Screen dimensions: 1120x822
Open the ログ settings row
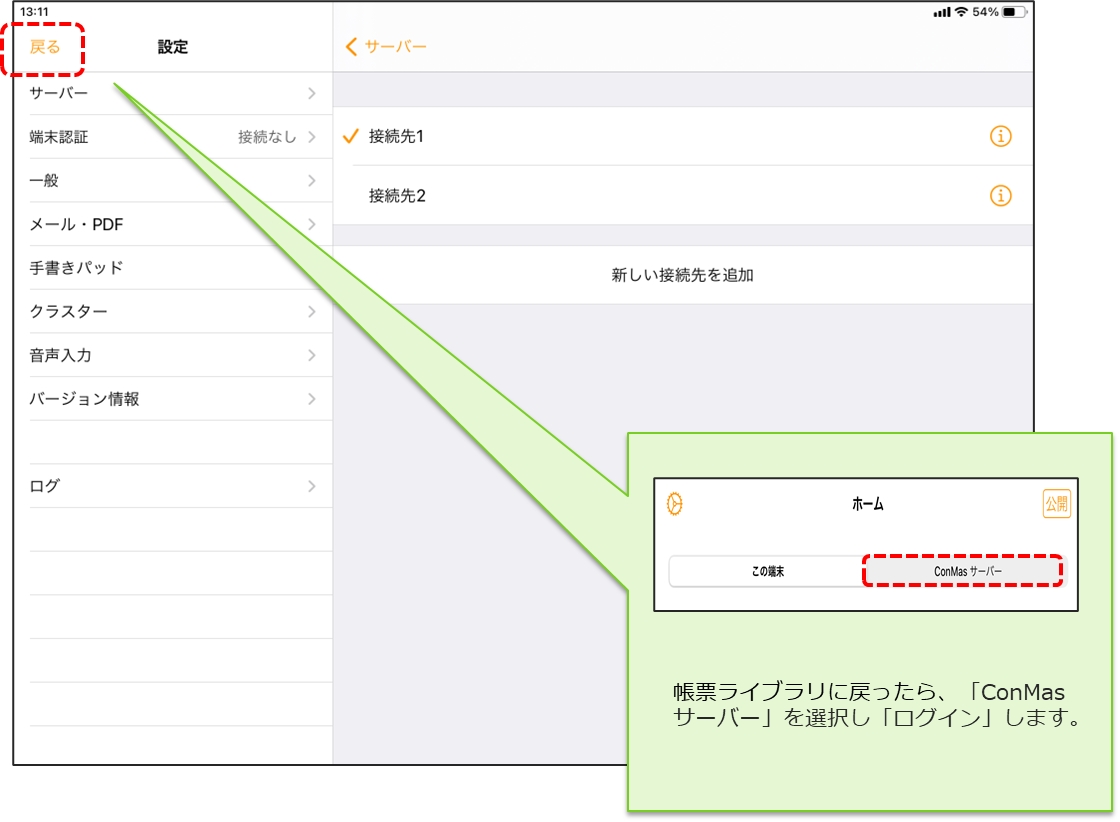pos(172,486)
